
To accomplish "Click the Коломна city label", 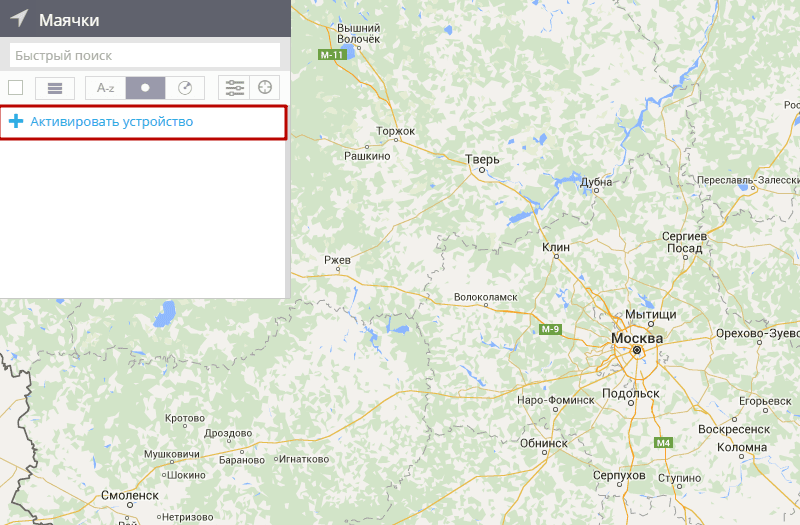I will [742, 447].
